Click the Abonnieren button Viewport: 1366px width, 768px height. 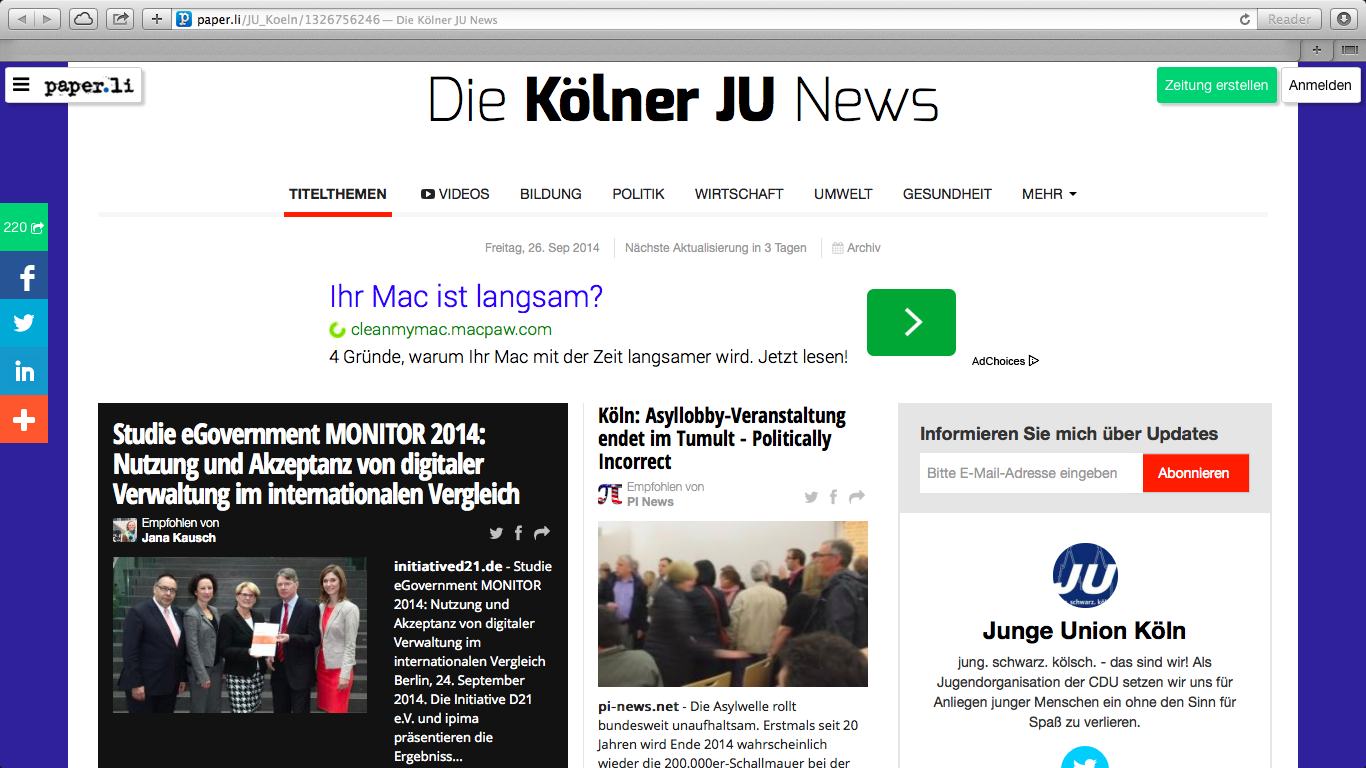1195,473
